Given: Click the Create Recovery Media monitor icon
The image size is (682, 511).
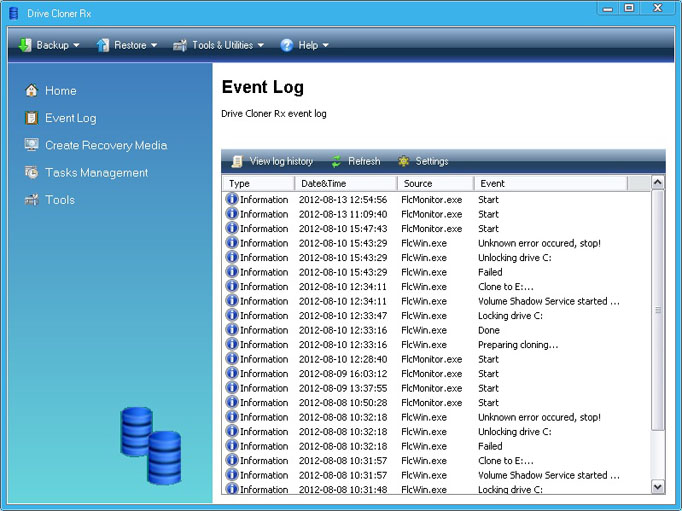Looking at the screenshot, I should (31, 145).
